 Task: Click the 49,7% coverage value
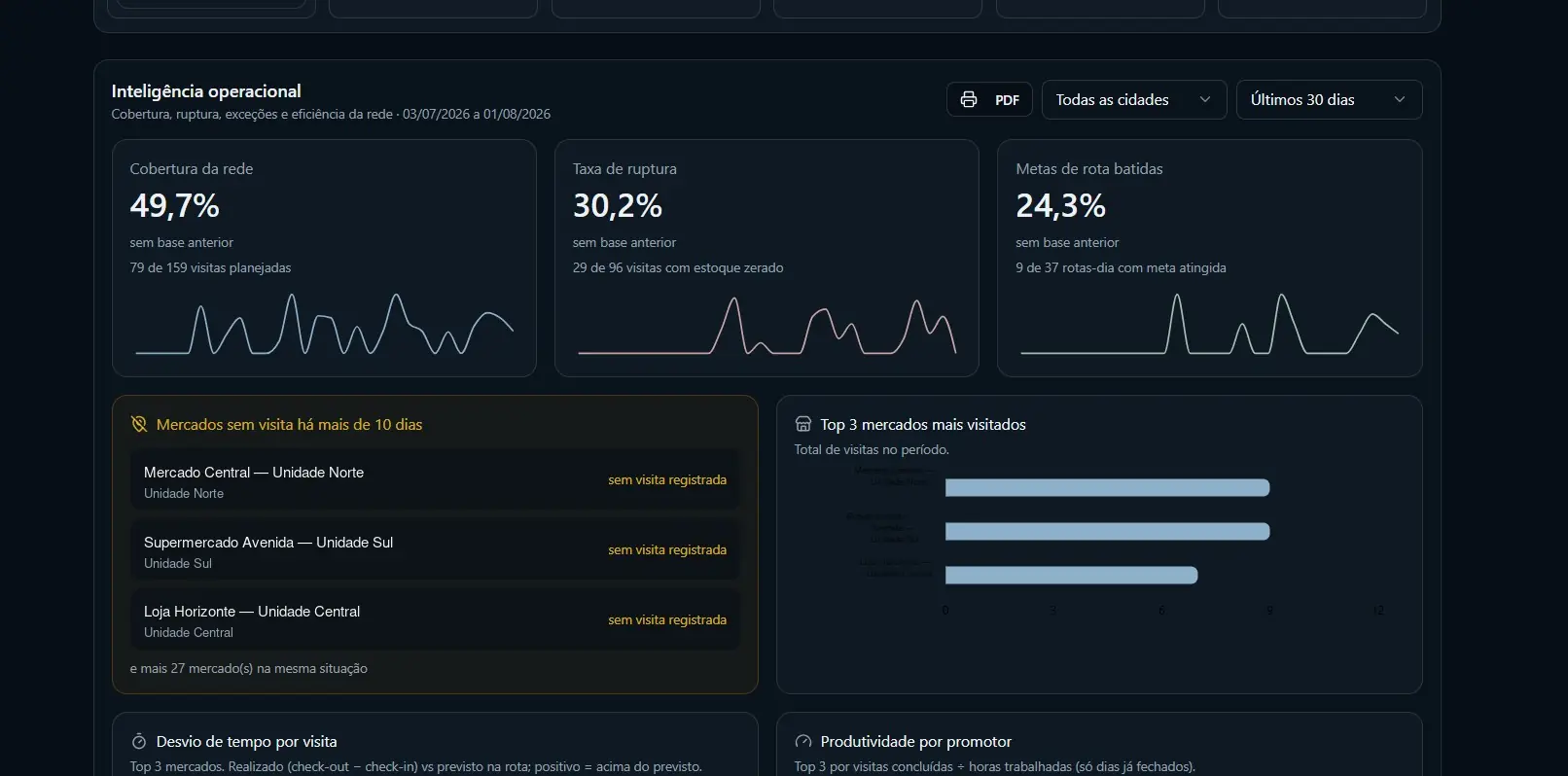[x=175, y=206]
